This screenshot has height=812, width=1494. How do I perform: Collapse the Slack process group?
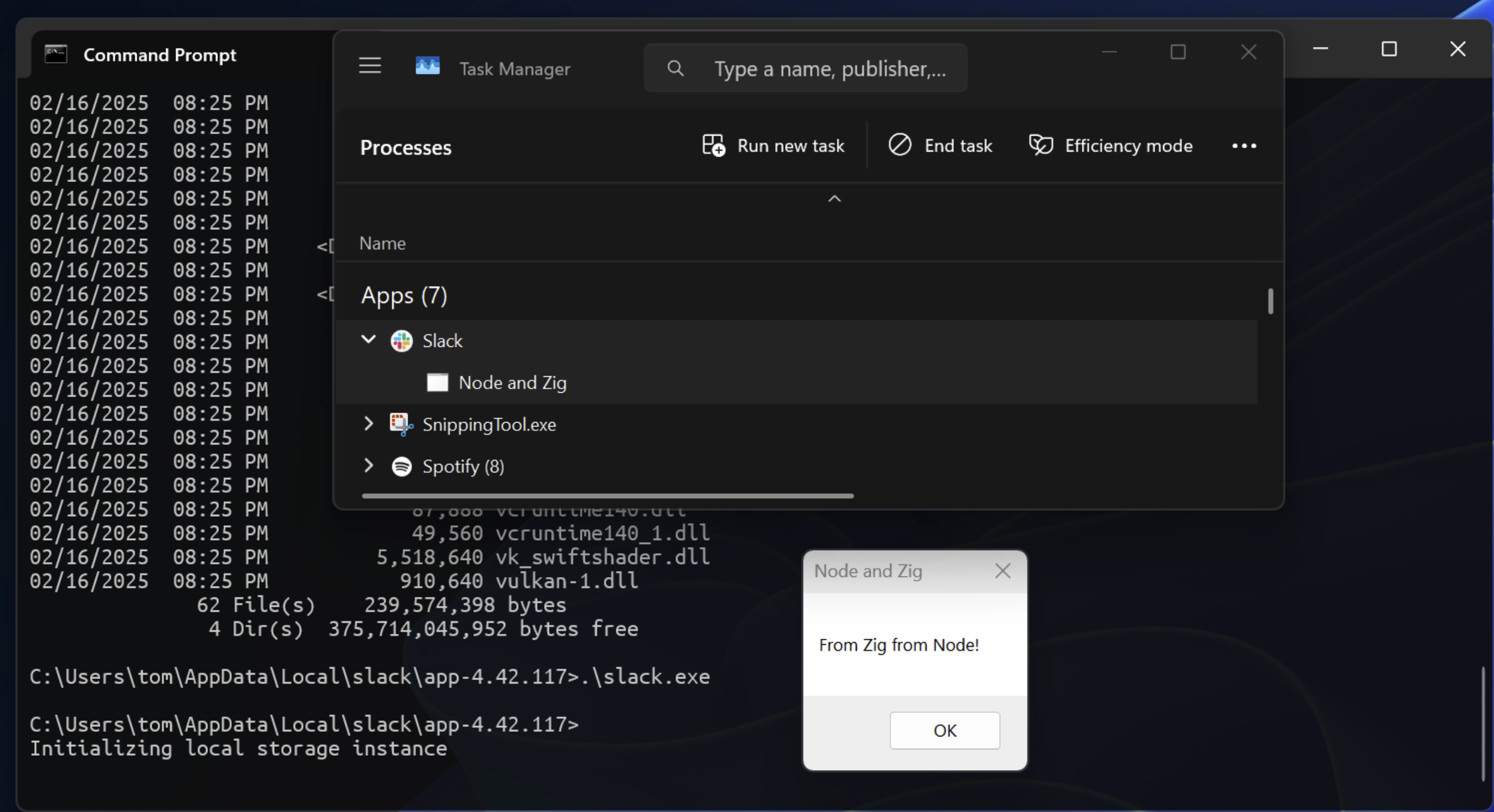(368, 339)
